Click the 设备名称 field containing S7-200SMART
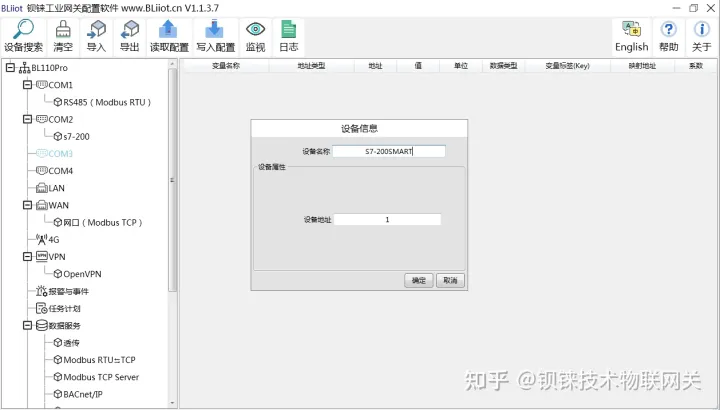This screenshot has width=720, height=410. tap(389, 151)
